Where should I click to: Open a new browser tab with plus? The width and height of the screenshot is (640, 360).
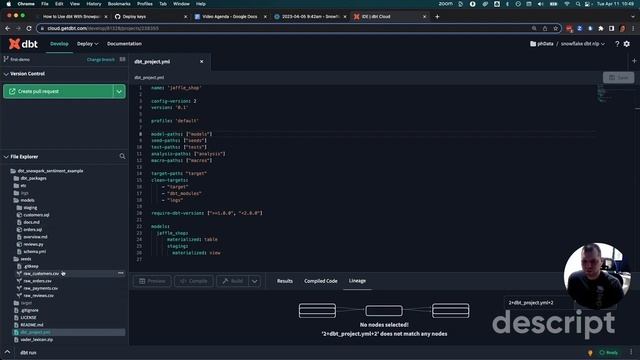tap(437, 16)
